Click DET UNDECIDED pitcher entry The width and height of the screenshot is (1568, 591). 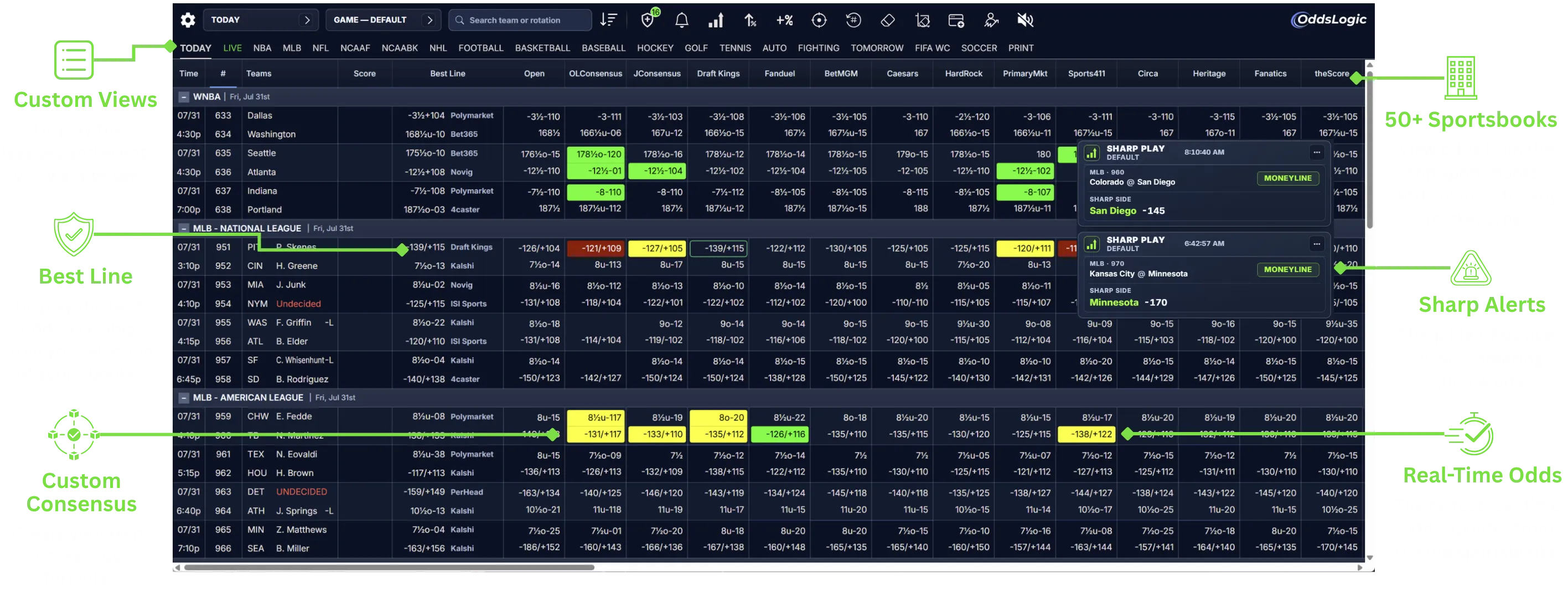[x=301, y=492]
